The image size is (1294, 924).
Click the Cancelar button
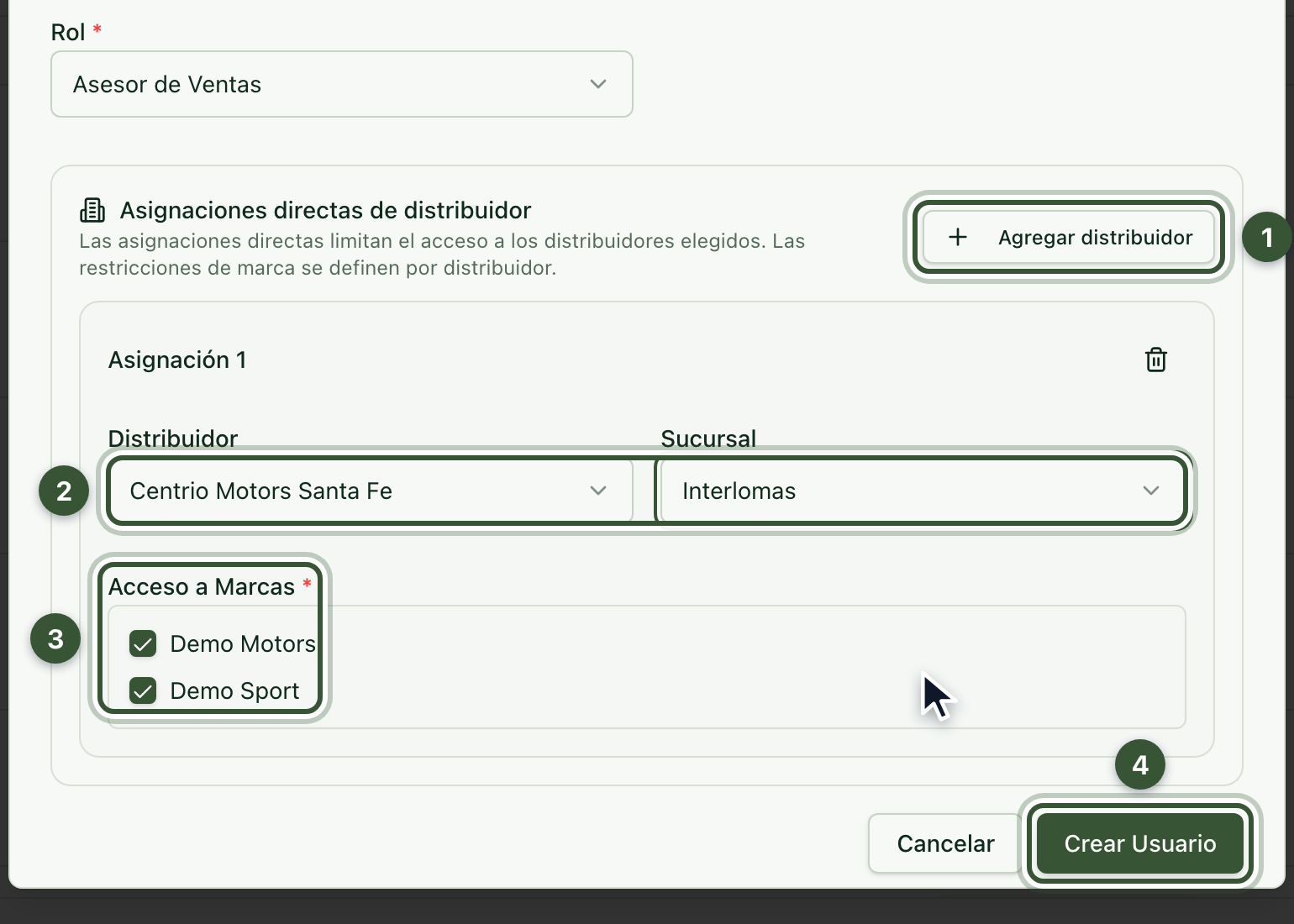click(945, 843)
